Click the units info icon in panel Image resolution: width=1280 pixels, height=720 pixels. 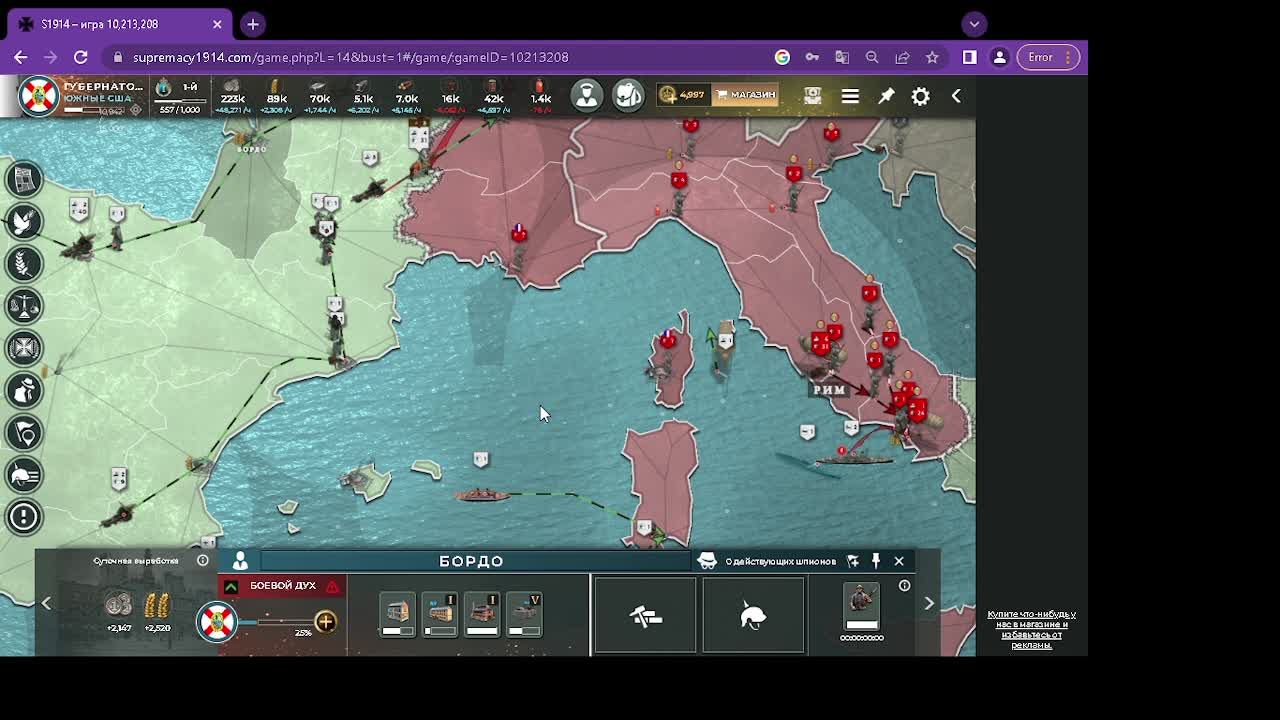[x=904, y=586]
